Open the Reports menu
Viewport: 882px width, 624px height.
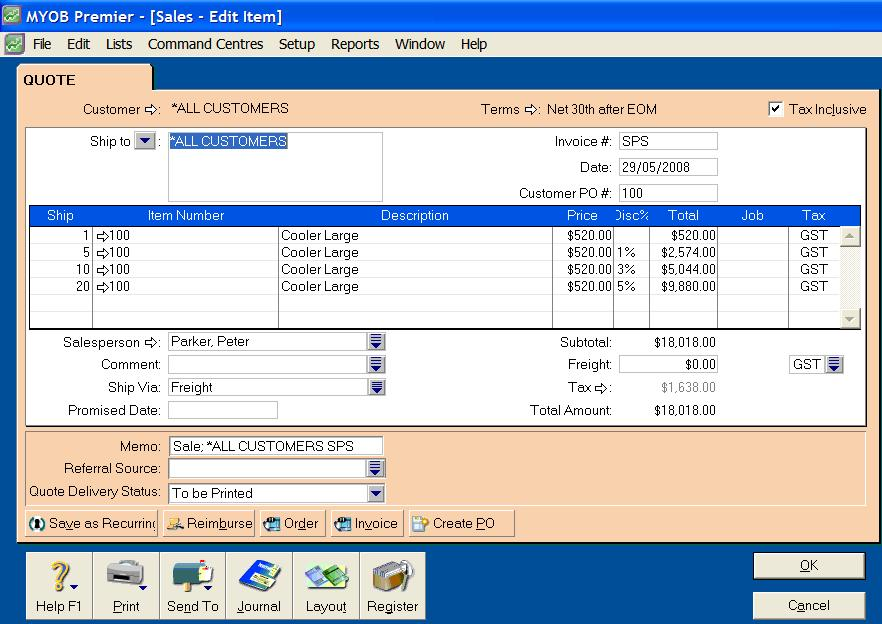click(355, 44)
